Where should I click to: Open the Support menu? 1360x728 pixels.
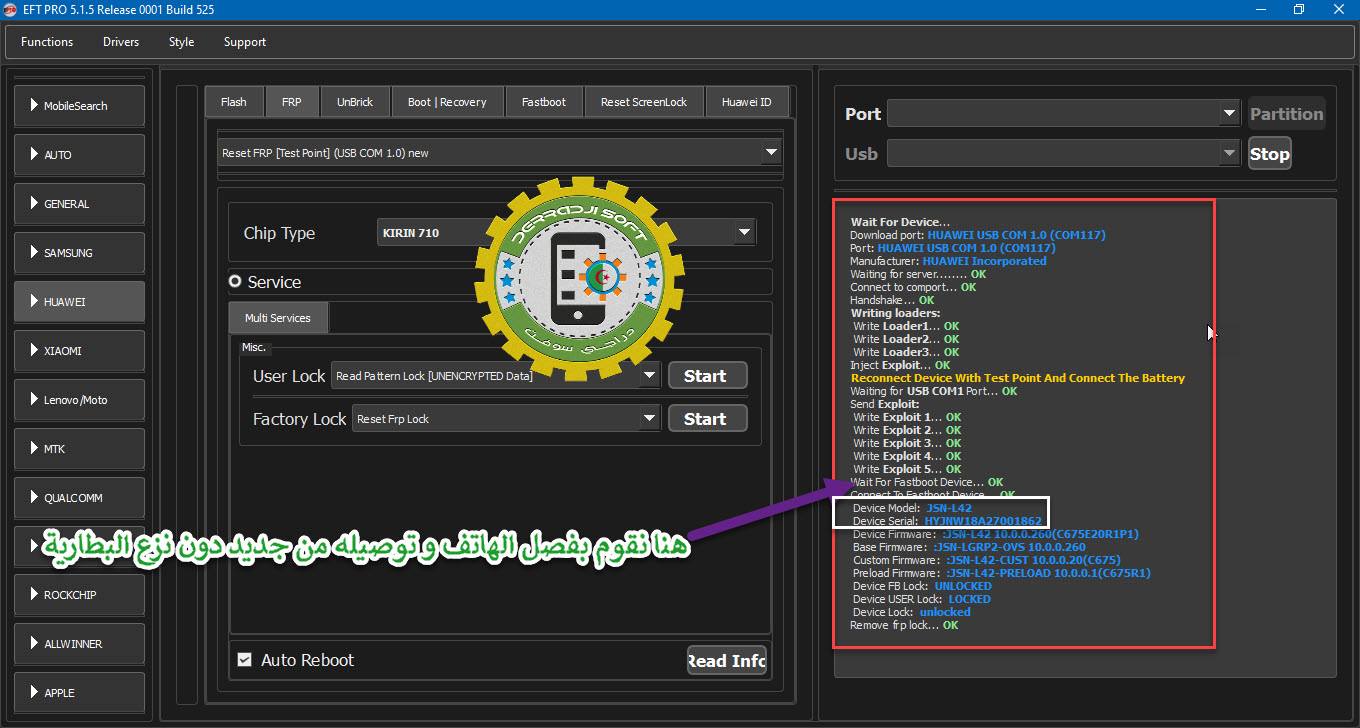click(x=245, y=42)
